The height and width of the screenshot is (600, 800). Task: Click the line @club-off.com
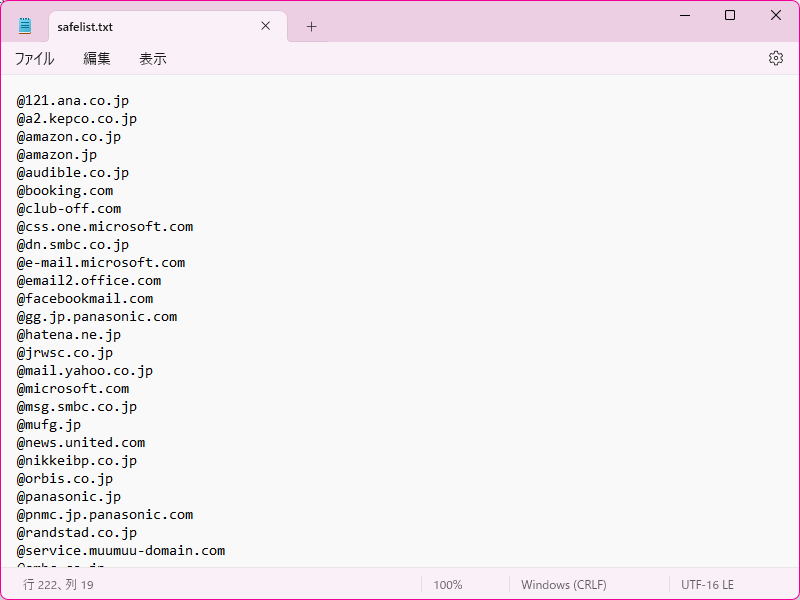(68, 209)
